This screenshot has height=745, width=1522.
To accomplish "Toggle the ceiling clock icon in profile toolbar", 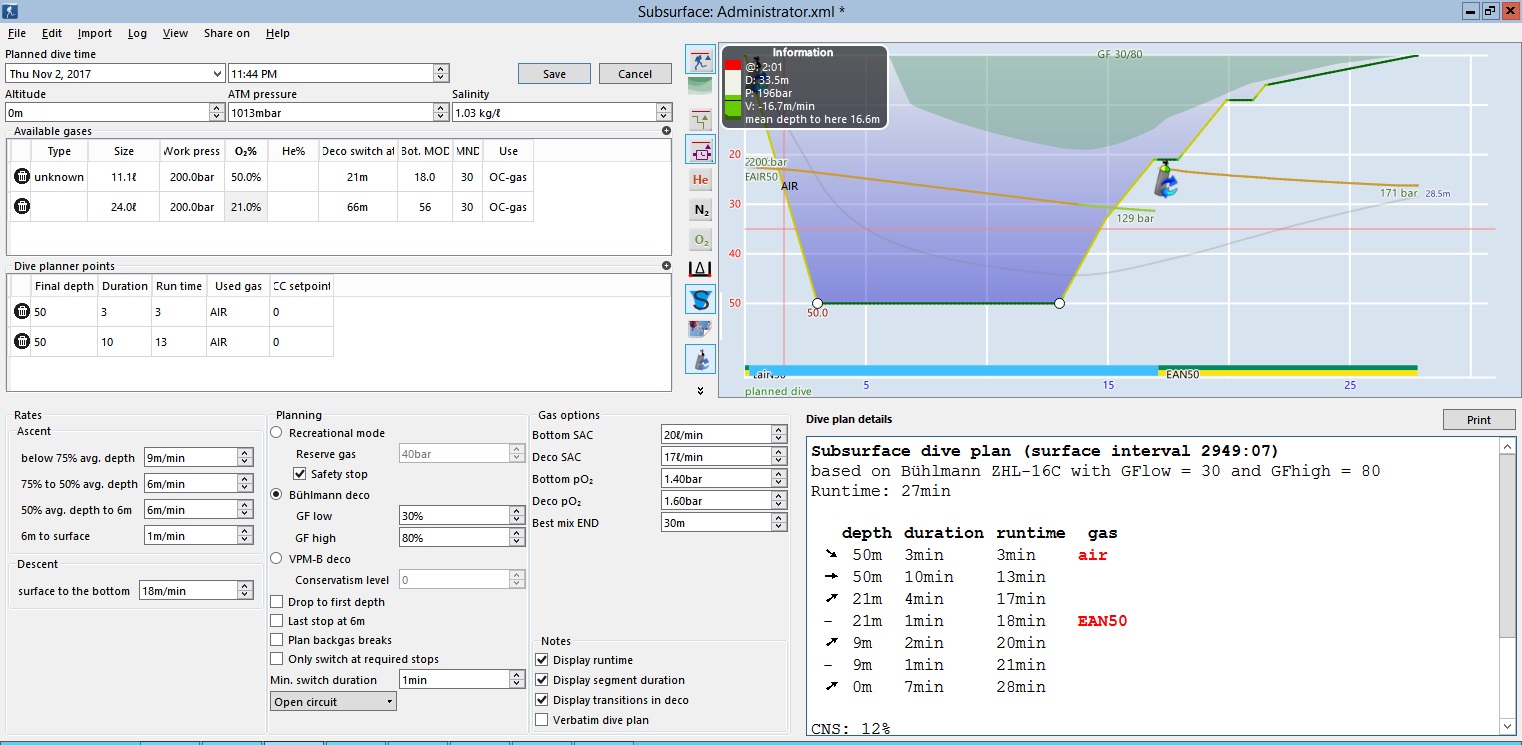I will point(700,150).
